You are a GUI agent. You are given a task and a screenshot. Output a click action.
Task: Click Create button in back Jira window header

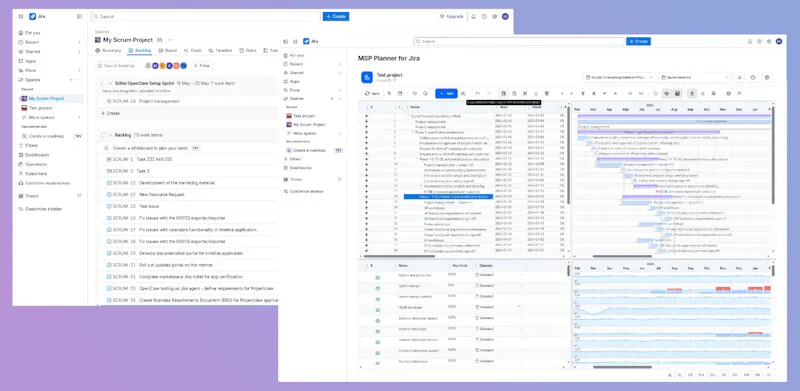point(336,16)
